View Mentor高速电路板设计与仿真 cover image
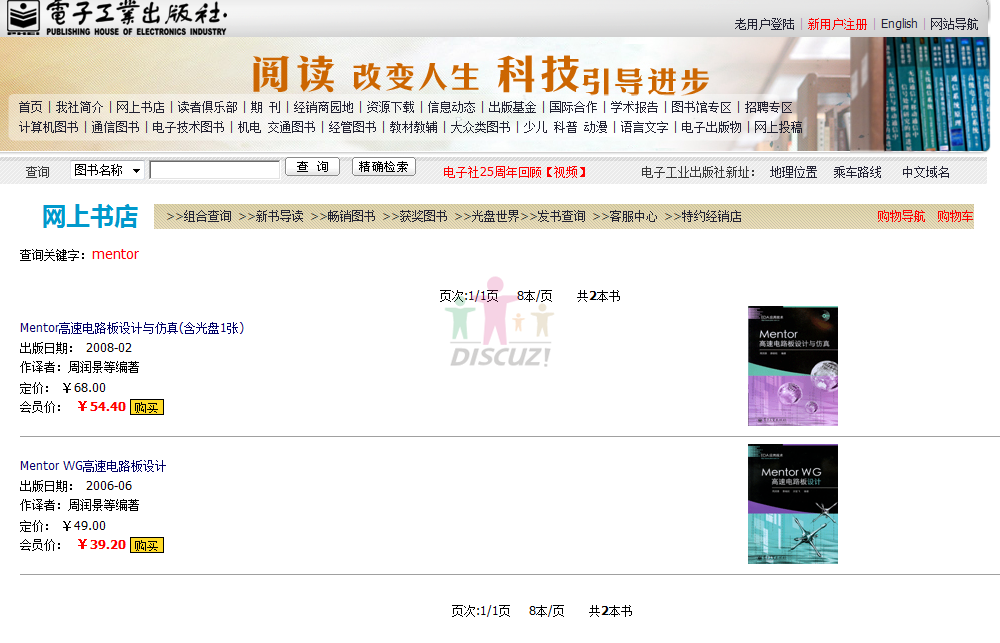The width and height of the screenshot is (1000, 643). click(x=793, y=366)
